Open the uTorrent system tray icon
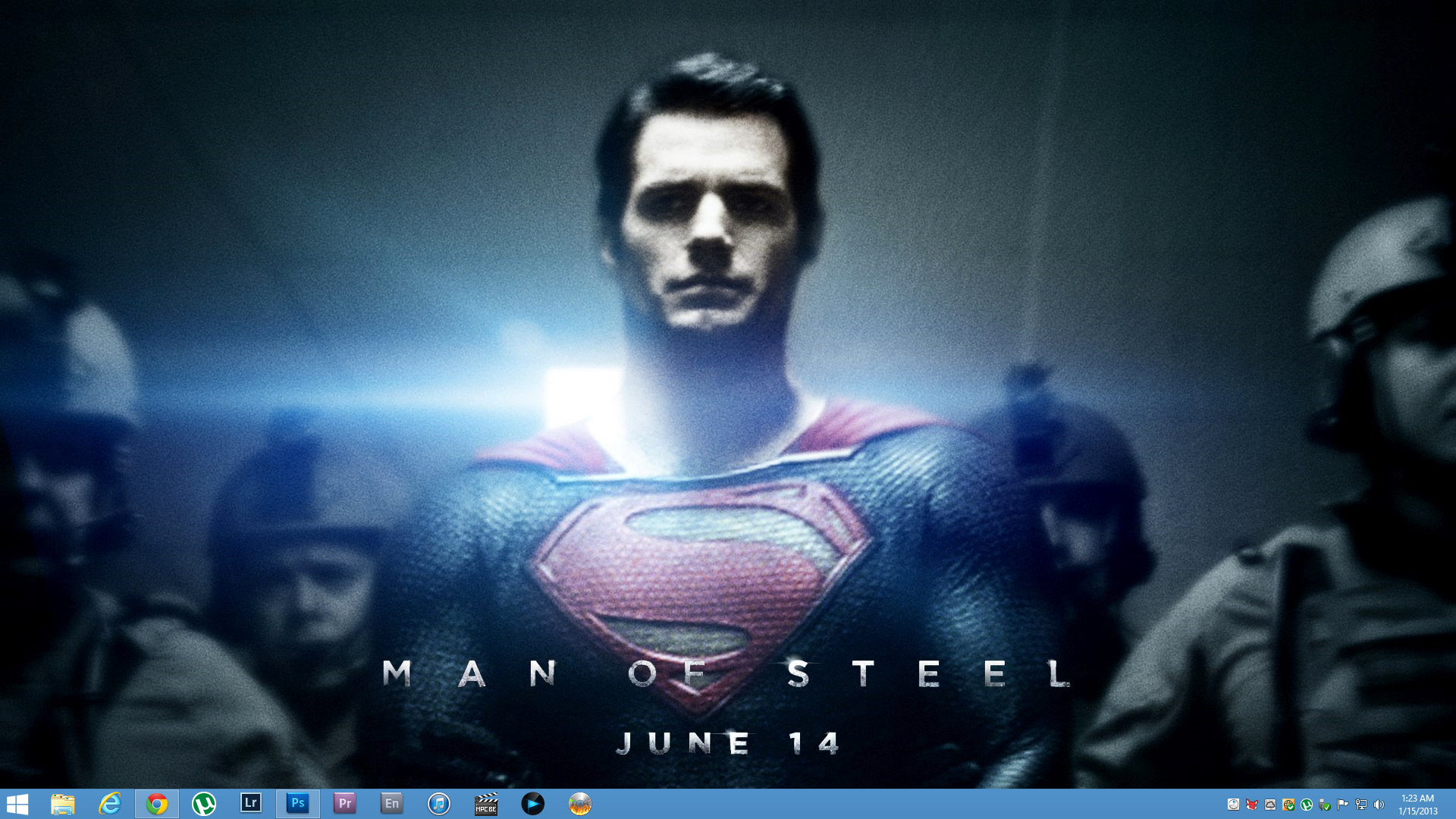The width and height of the screenshot is (1456, 819). (1307, 805)
